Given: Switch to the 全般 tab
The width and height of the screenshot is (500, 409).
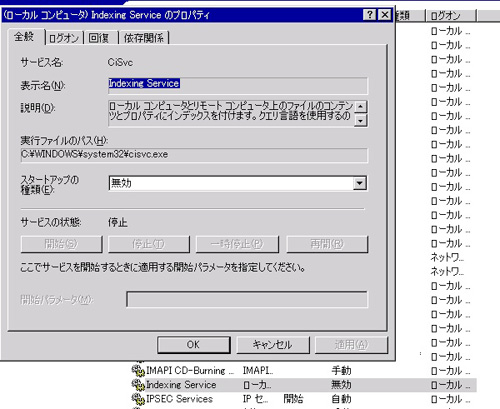Looking at the screenshot, I should [25, 36].
